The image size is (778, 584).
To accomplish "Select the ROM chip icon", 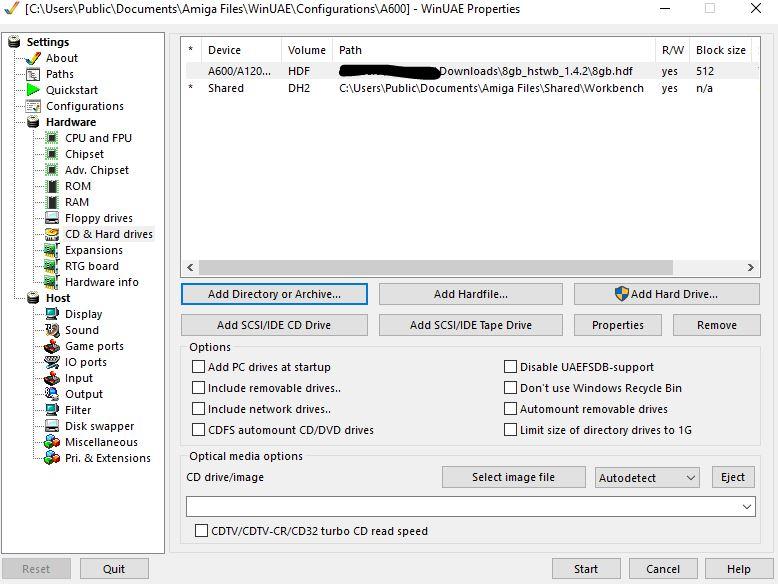I will (x=52, y=186).
